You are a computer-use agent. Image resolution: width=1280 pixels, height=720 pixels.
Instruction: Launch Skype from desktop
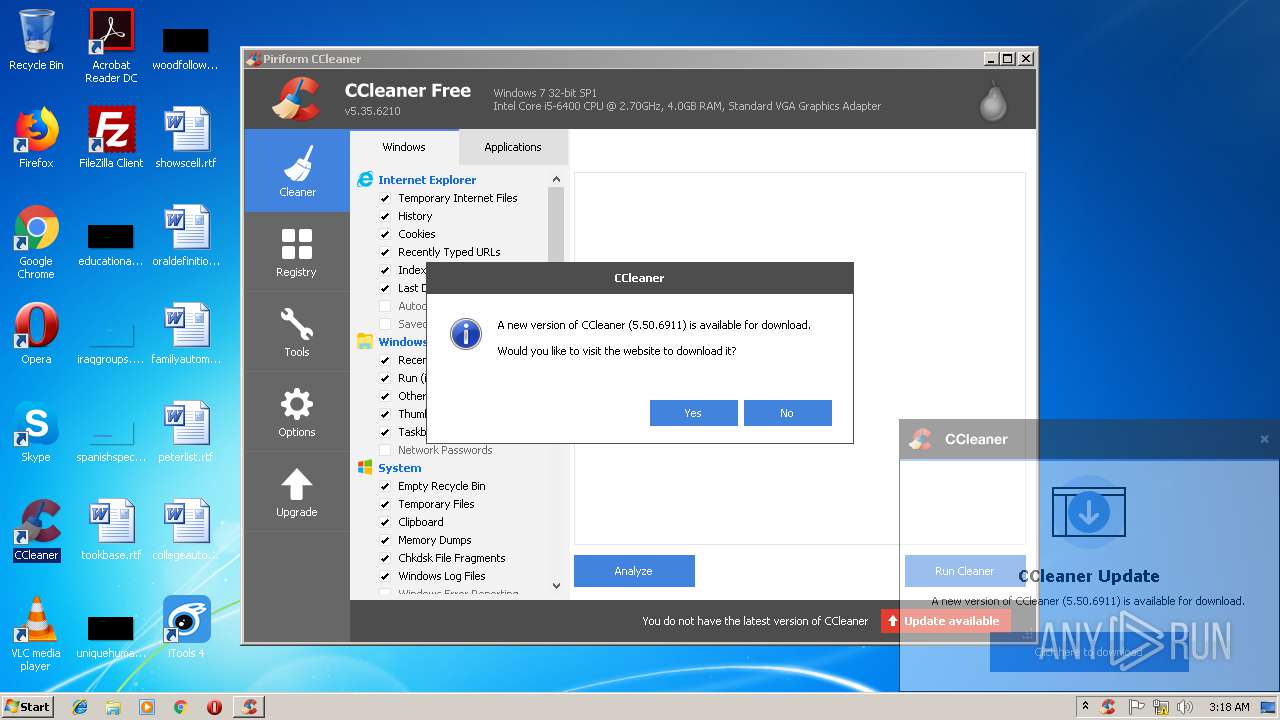coord(36,432)
